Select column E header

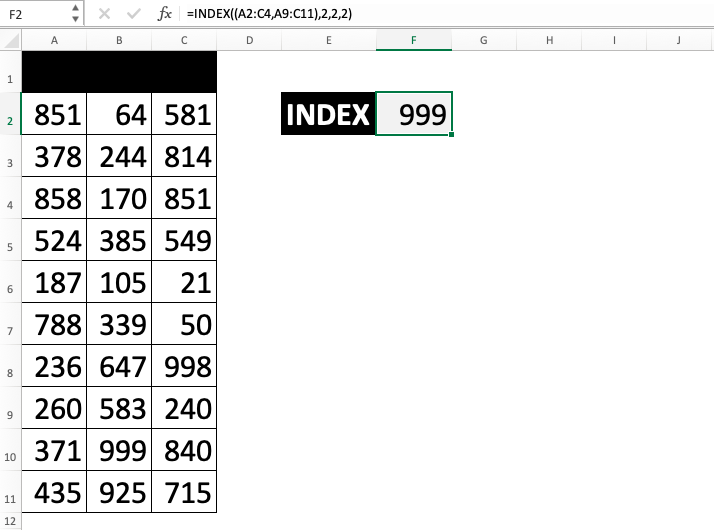329,41
